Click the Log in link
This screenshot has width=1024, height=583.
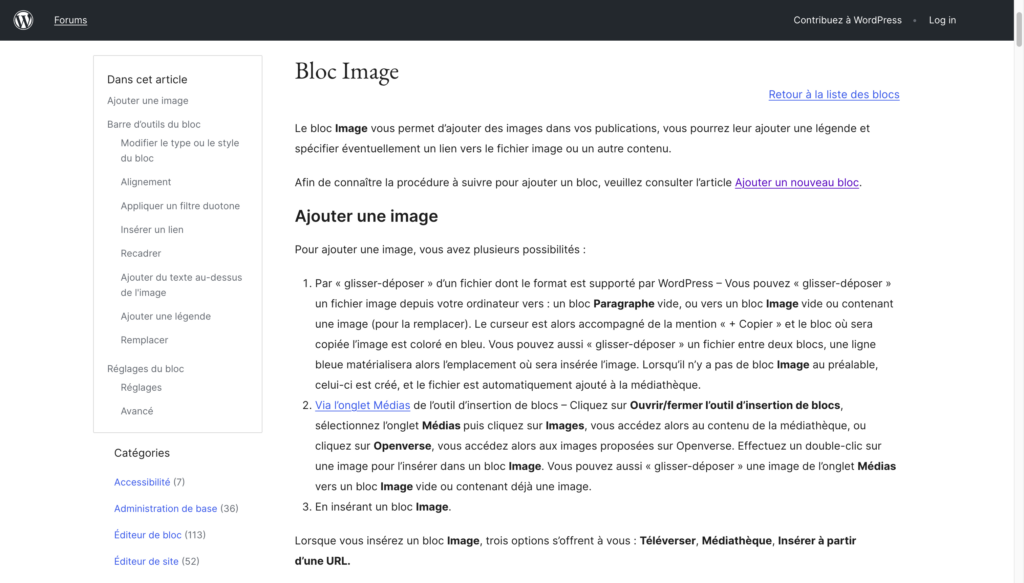(x=942, y=20)
